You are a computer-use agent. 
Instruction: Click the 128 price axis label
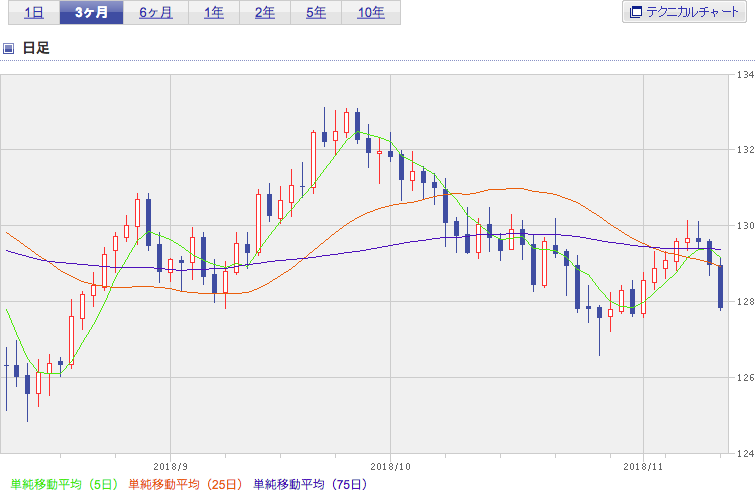click(x=745, y=301)
